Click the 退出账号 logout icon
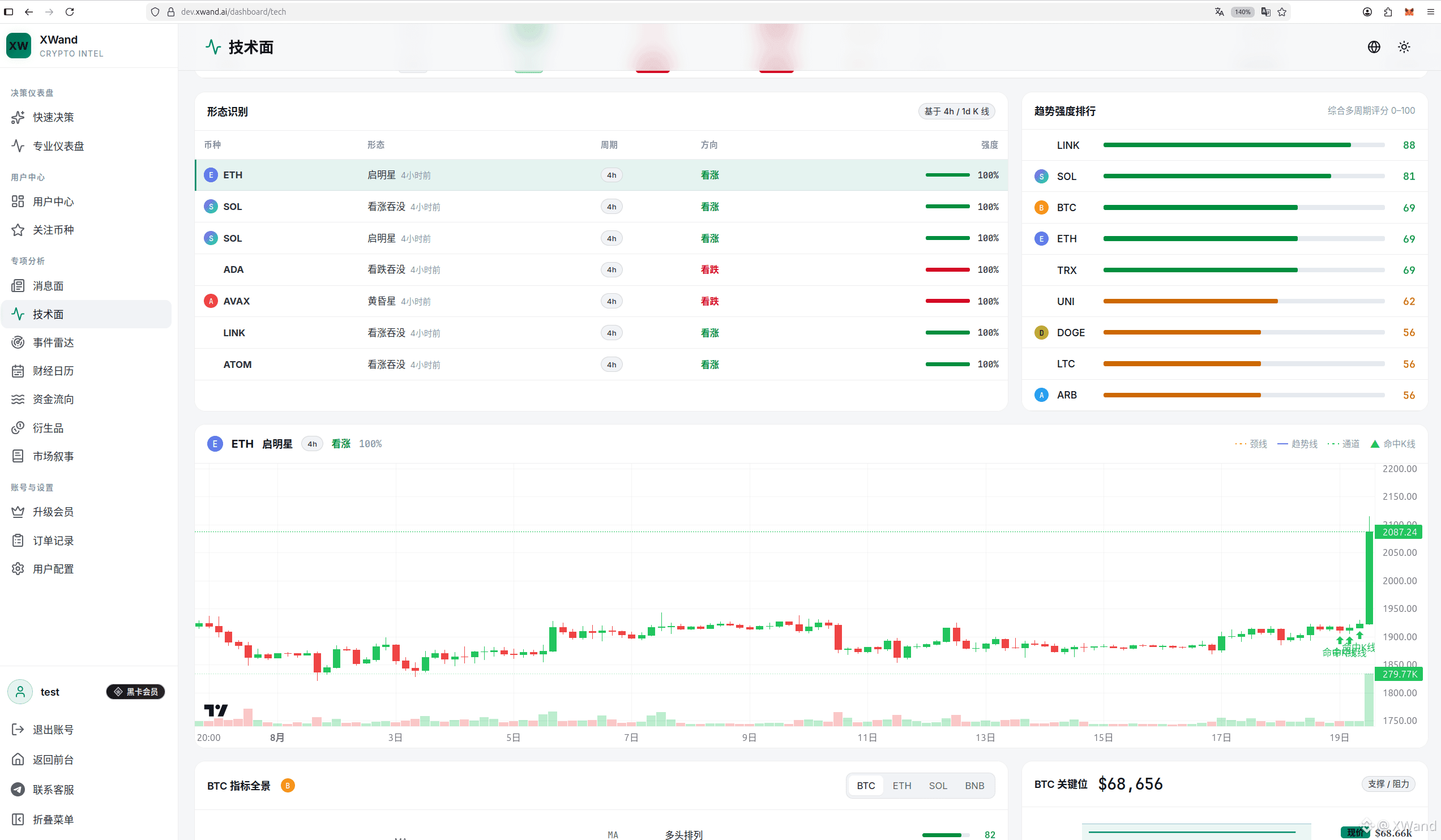The height and width of the screenshot is (840, 1441). [x=18, y=730]
